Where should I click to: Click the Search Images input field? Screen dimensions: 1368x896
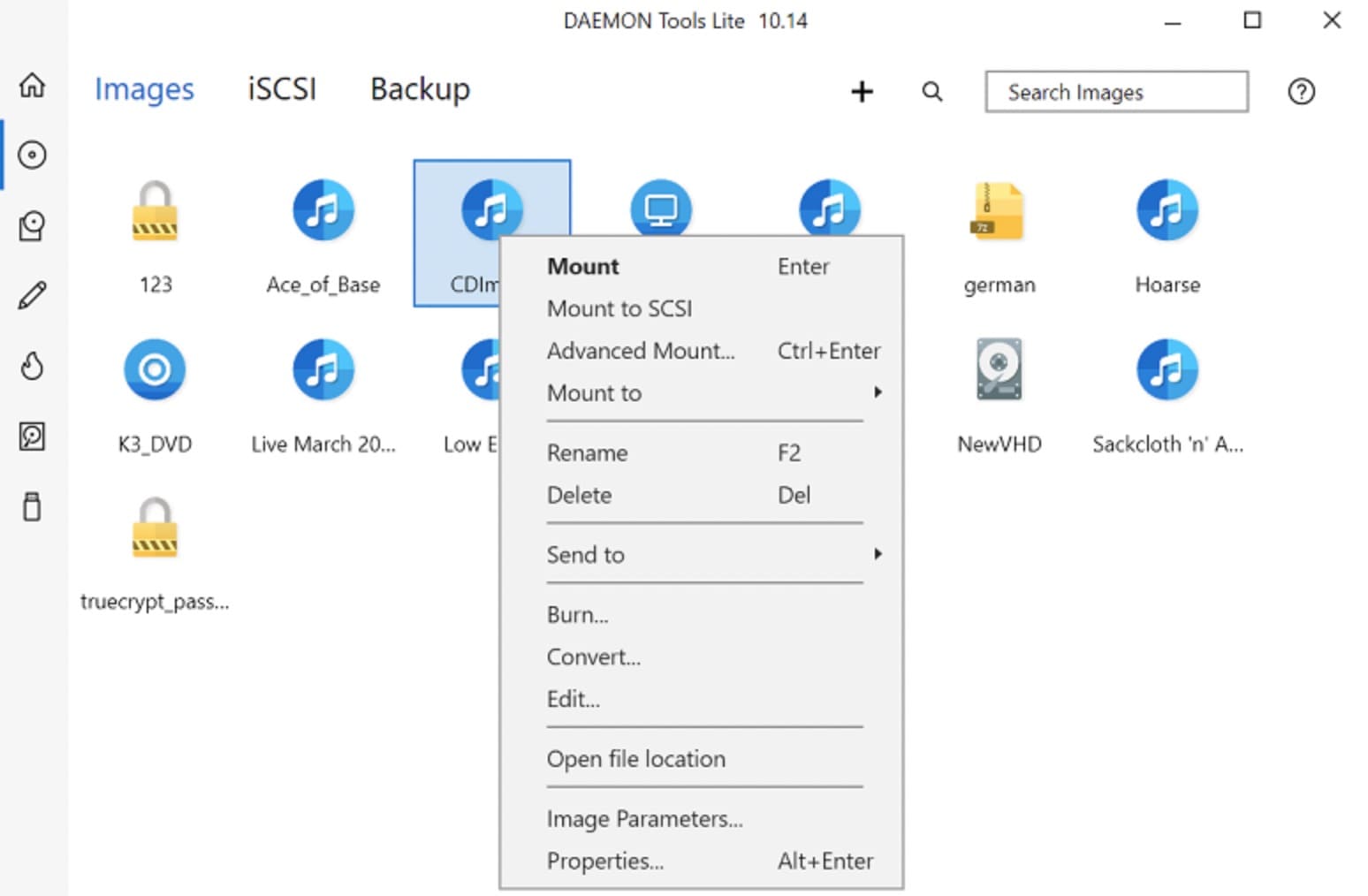(1116, 91)
